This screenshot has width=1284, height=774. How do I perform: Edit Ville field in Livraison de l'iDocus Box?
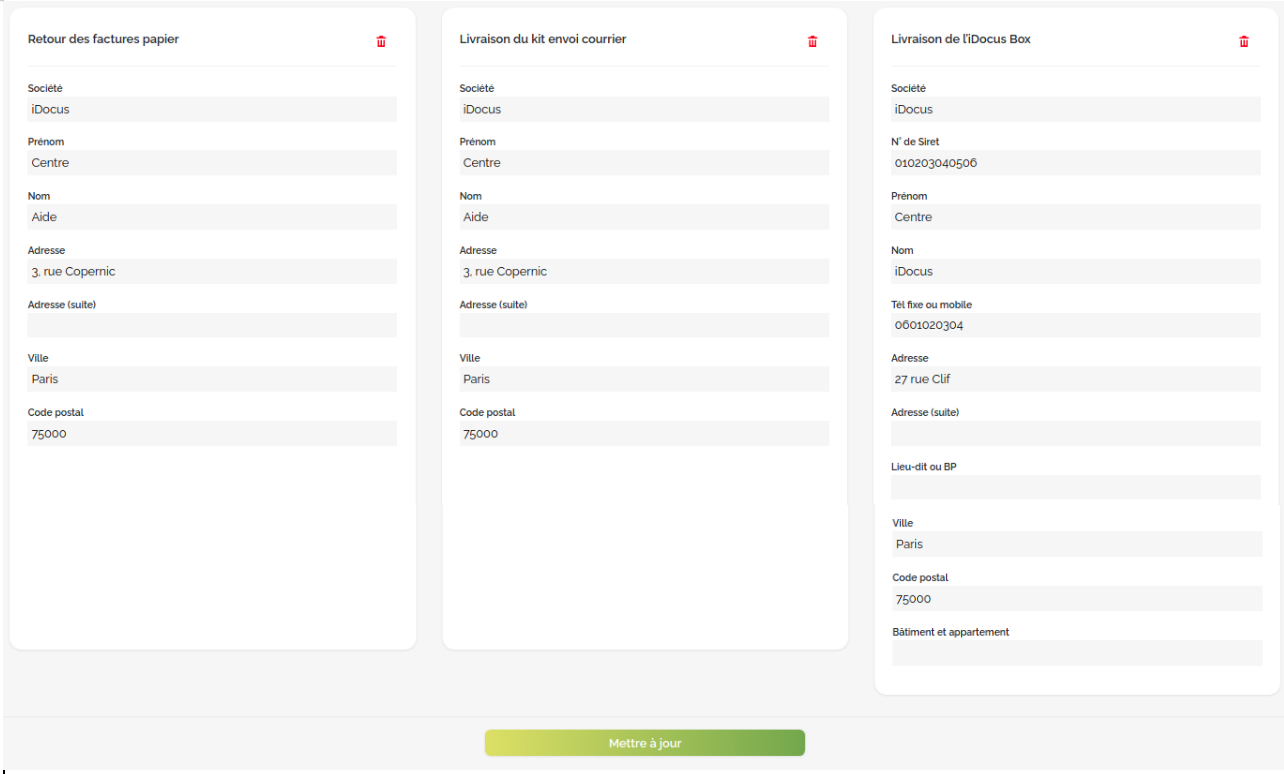(1077, 544)
